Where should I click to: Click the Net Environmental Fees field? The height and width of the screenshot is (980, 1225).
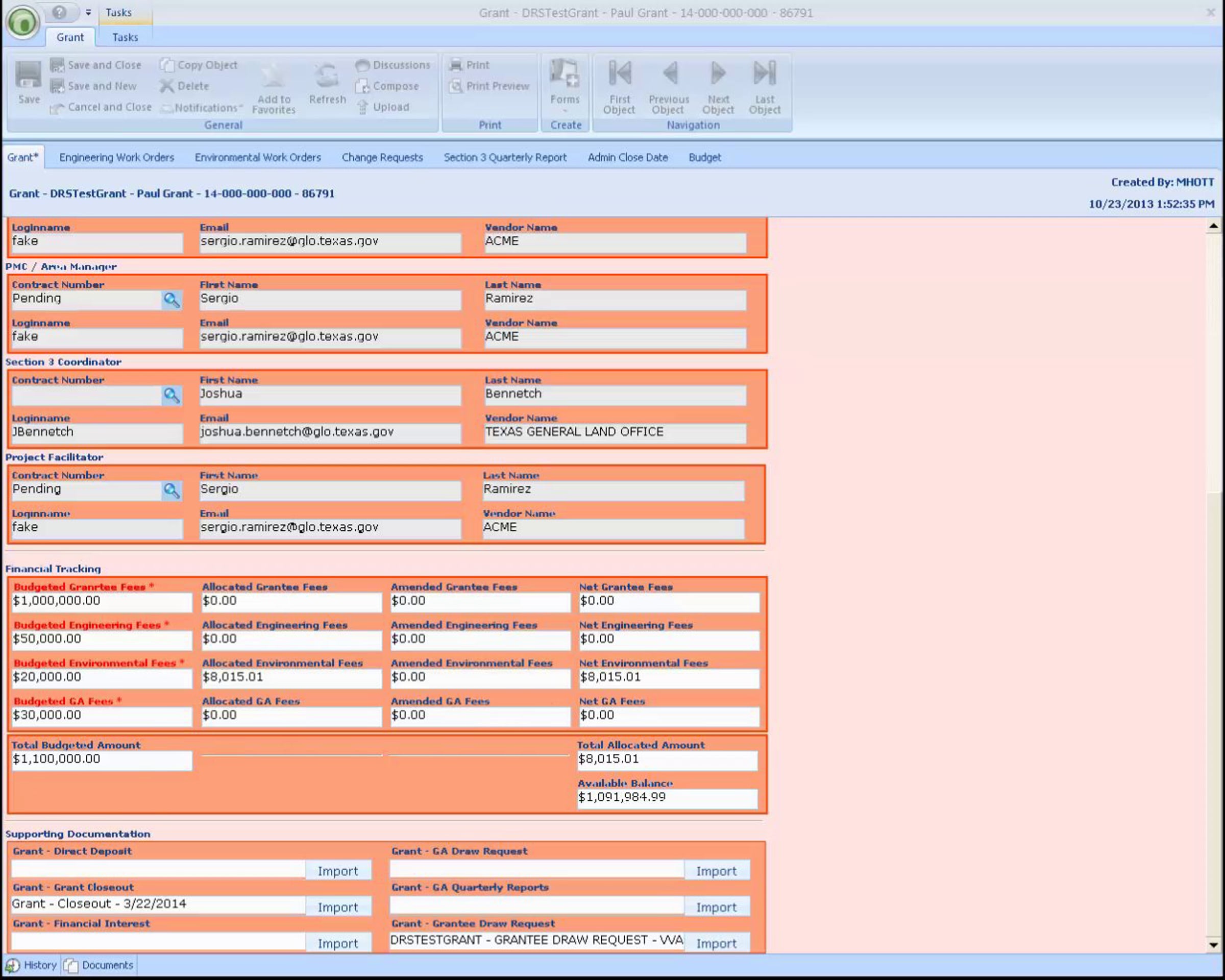[x=669, y=678]
